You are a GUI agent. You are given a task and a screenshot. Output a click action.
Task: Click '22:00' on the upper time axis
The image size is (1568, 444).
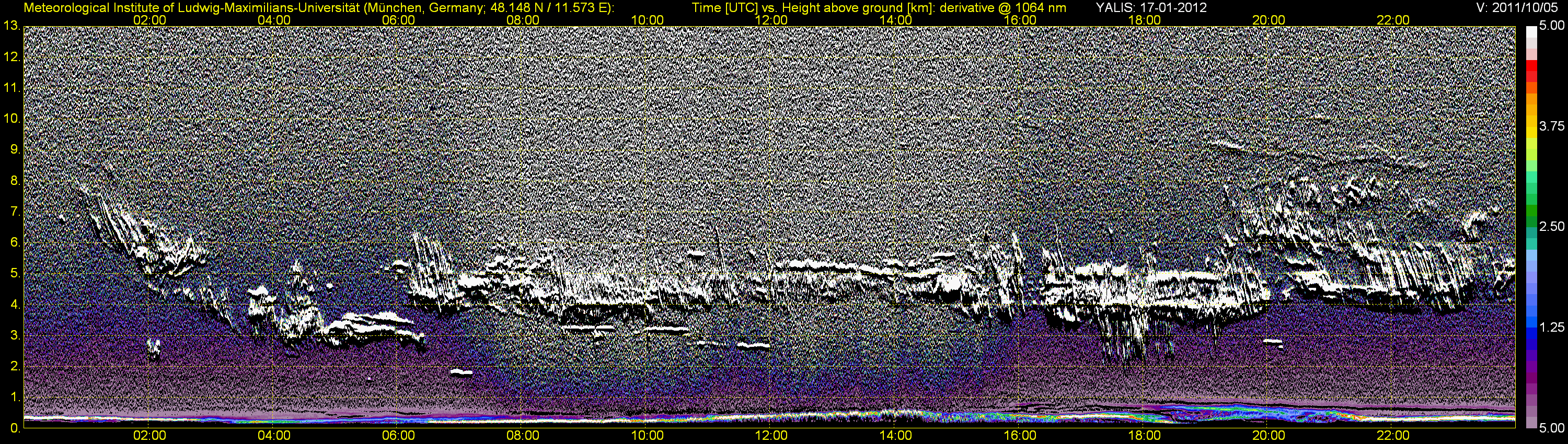(1393, 20)
